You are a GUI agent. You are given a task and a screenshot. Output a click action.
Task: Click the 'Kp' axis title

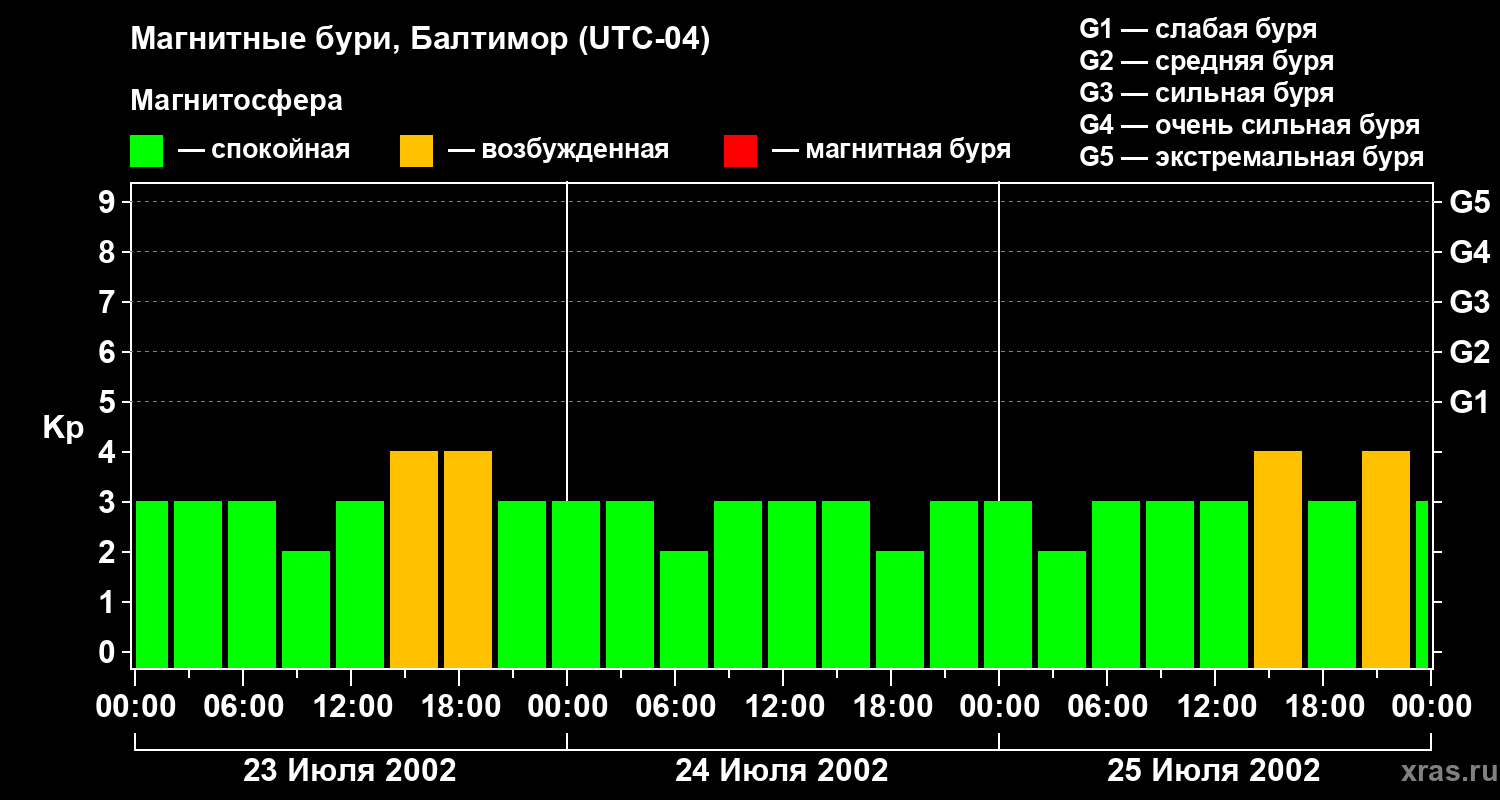pos(63,428)
